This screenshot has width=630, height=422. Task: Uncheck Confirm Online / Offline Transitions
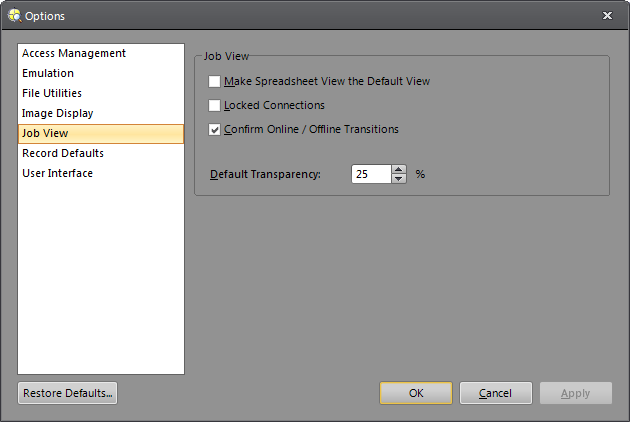tap(215, 129)
